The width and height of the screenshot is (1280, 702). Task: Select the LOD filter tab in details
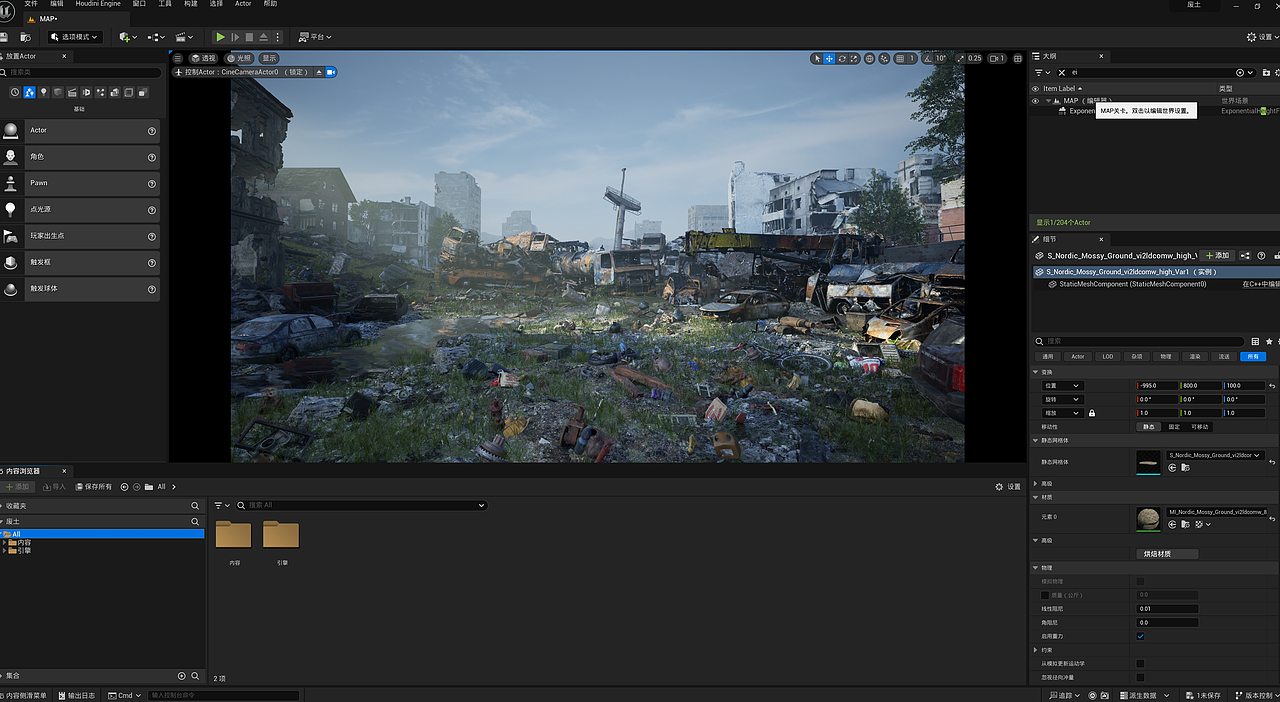[x=1107, y=356]
